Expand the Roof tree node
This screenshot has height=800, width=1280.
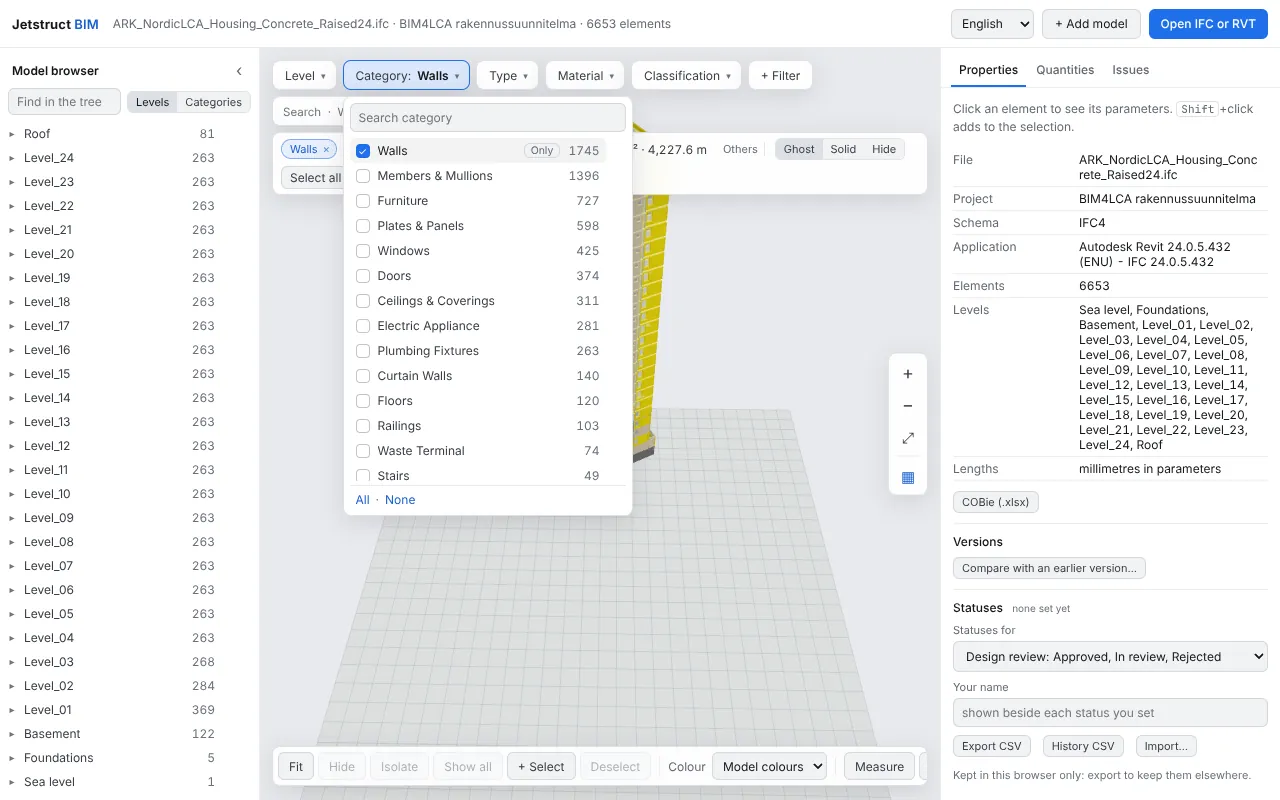tap(12, 134)
